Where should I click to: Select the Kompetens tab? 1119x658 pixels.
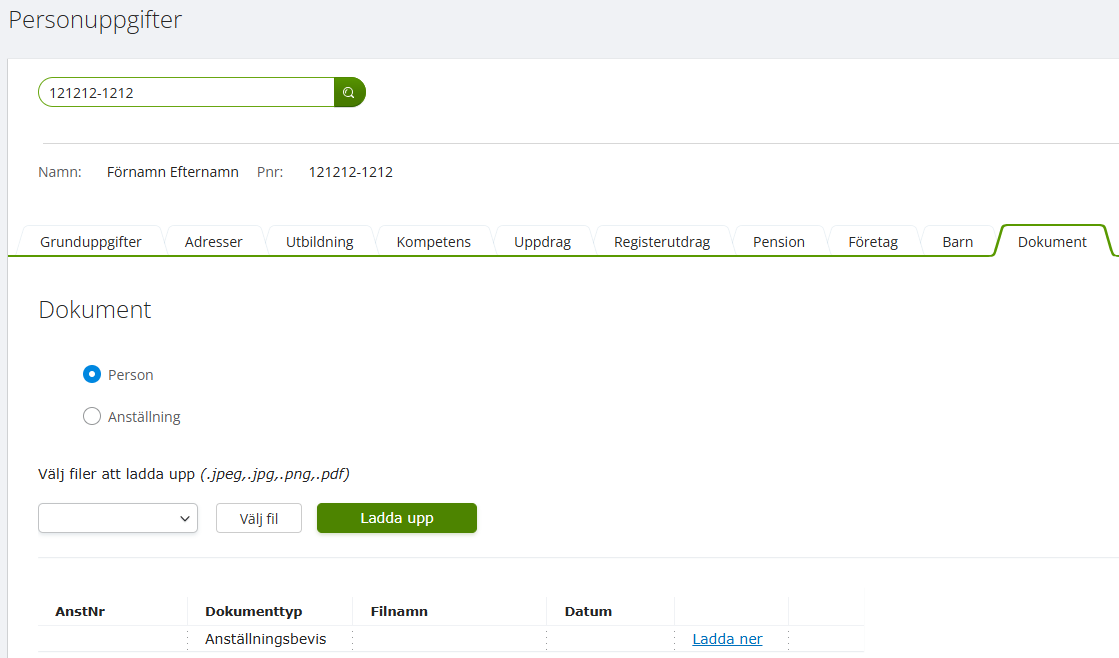point(433,242)
